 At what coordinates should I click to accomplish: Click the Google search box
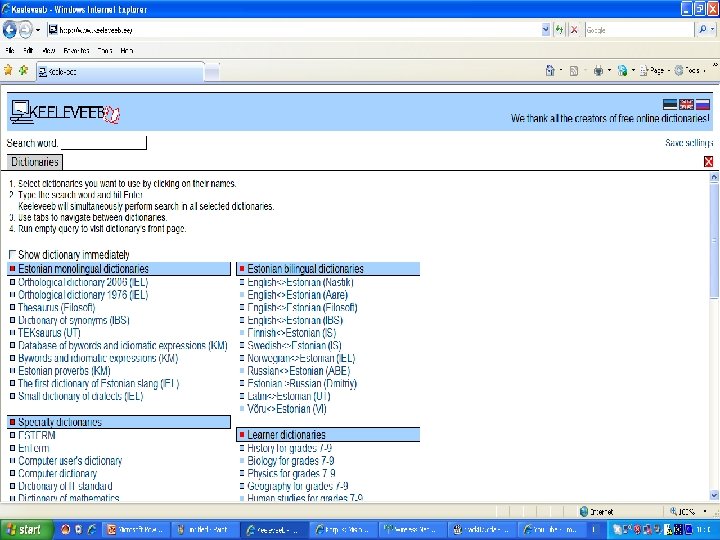click(x=639, y=30)
